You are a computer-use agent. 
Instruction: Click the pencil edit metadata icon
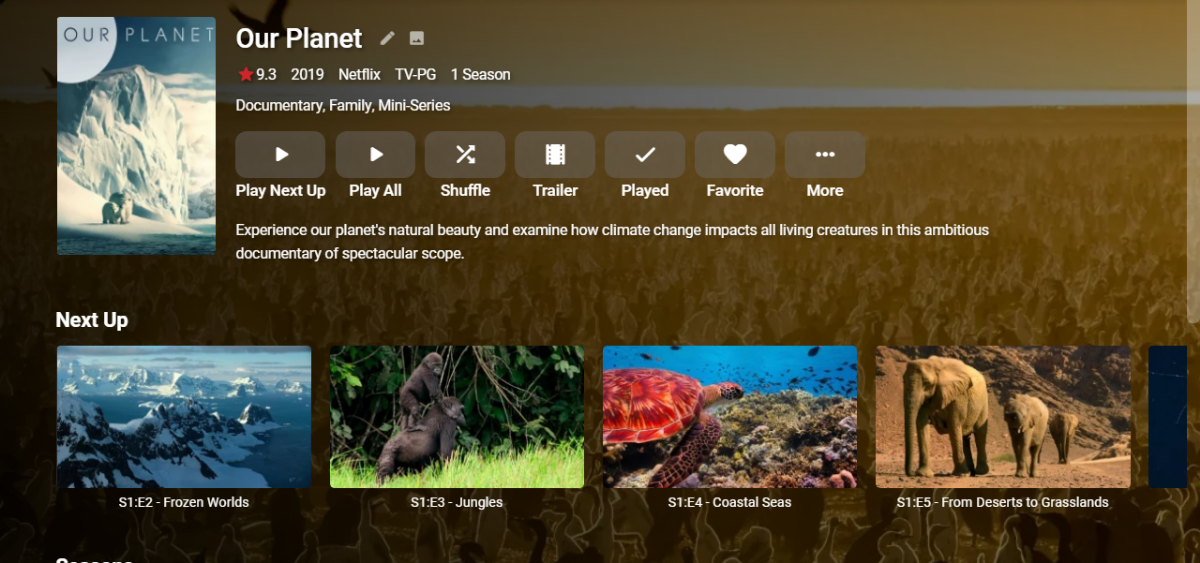(x=387, y=38)
